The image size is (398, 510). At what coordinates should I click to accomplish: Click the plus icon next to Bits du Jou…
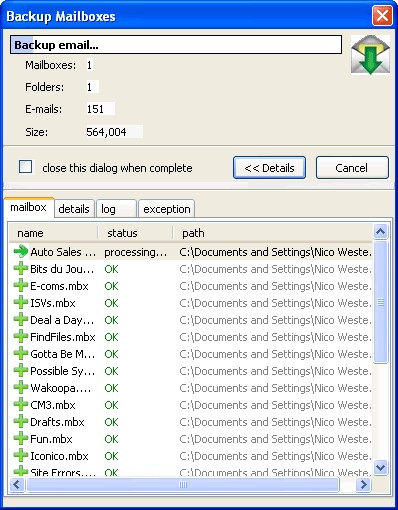coord(21,269)
